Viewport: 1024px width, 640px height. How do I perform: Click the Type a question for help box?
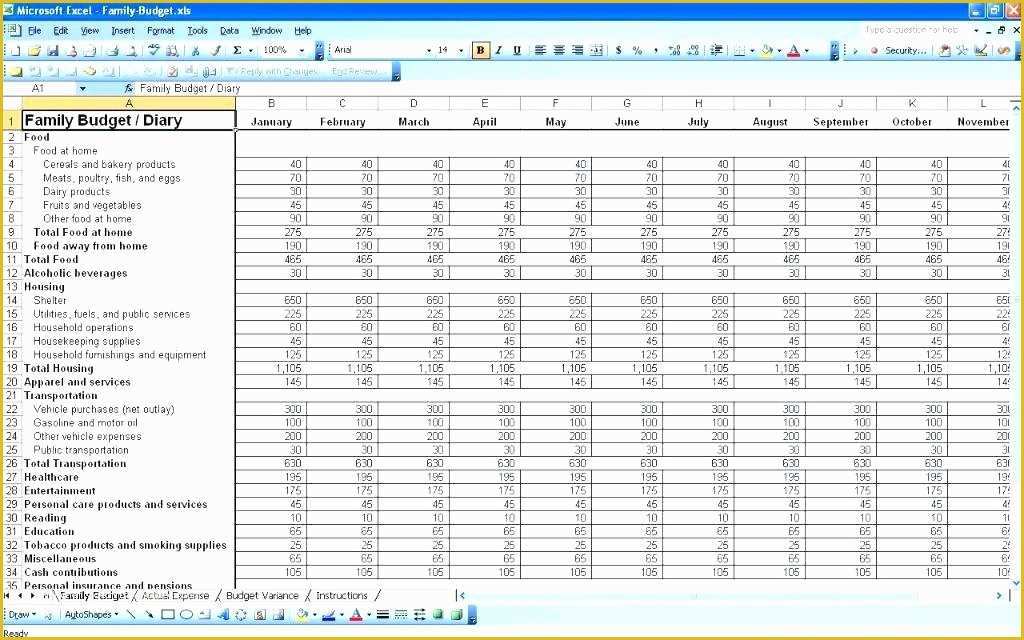point(912,30)
